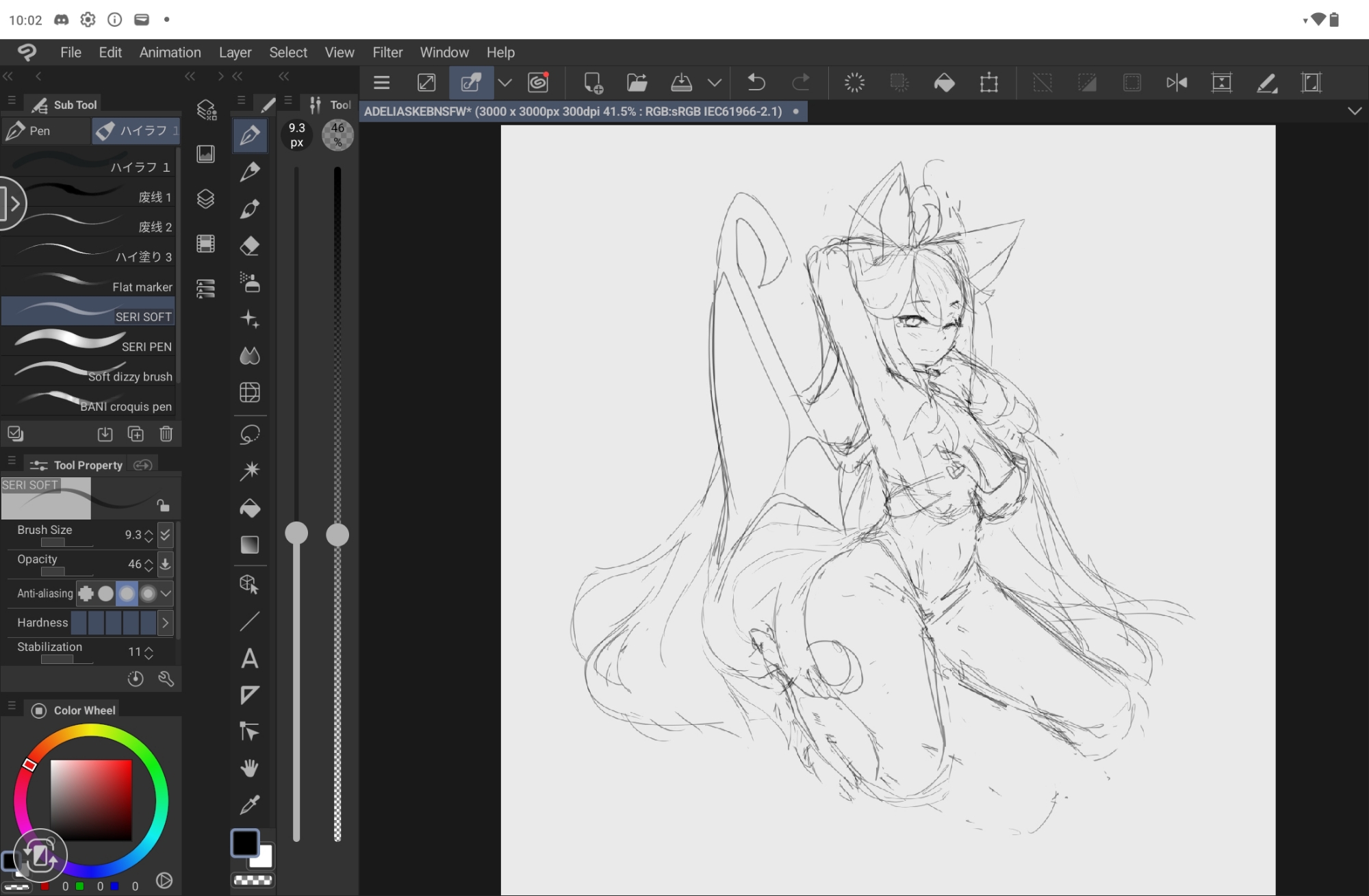Screen dimensions: 1369x896
Task: Expand the Hardness options arrow
Action: point(165,623)
